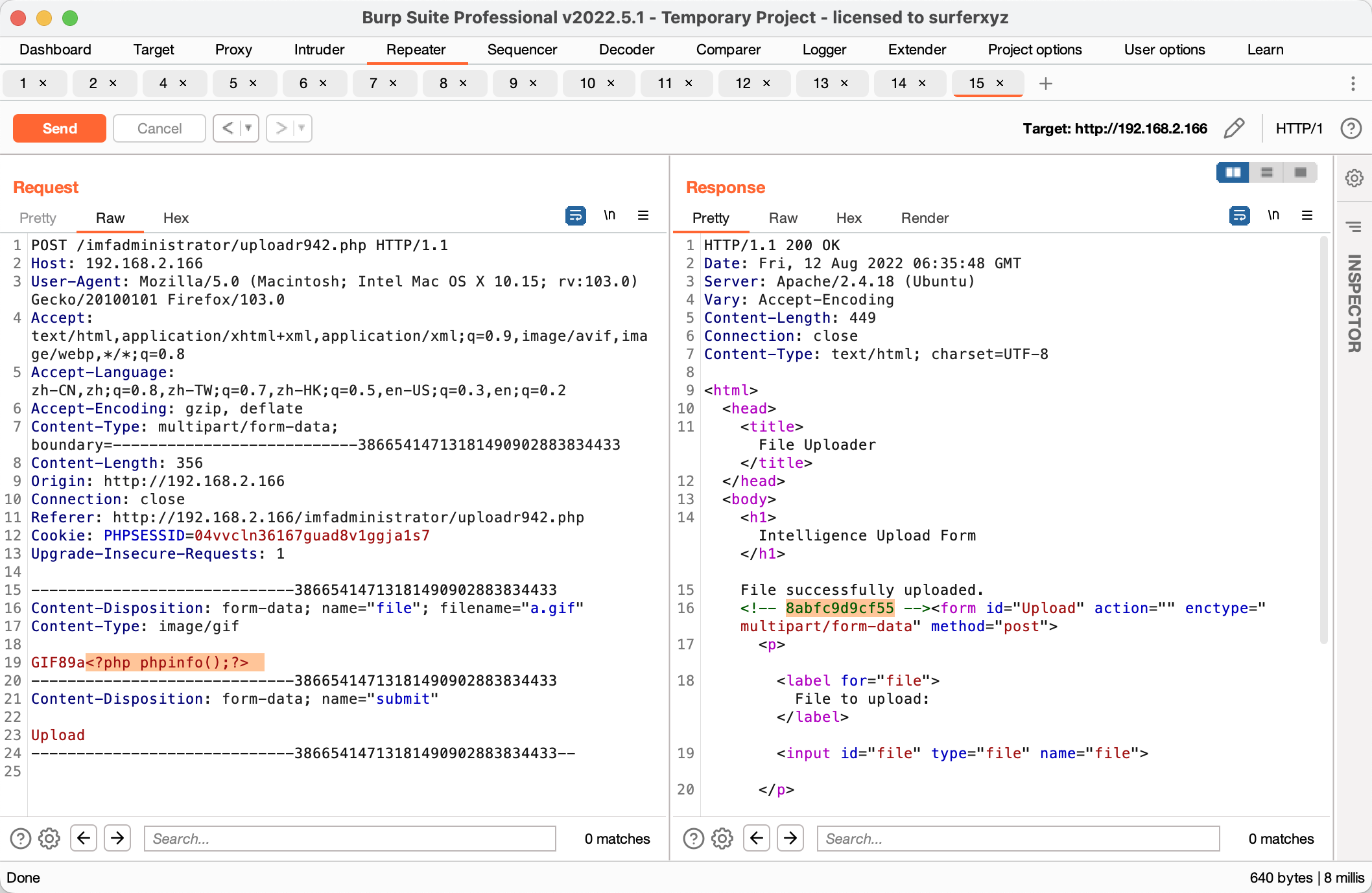
Task: Open Request search settings gear
Action: coord(49,839)
